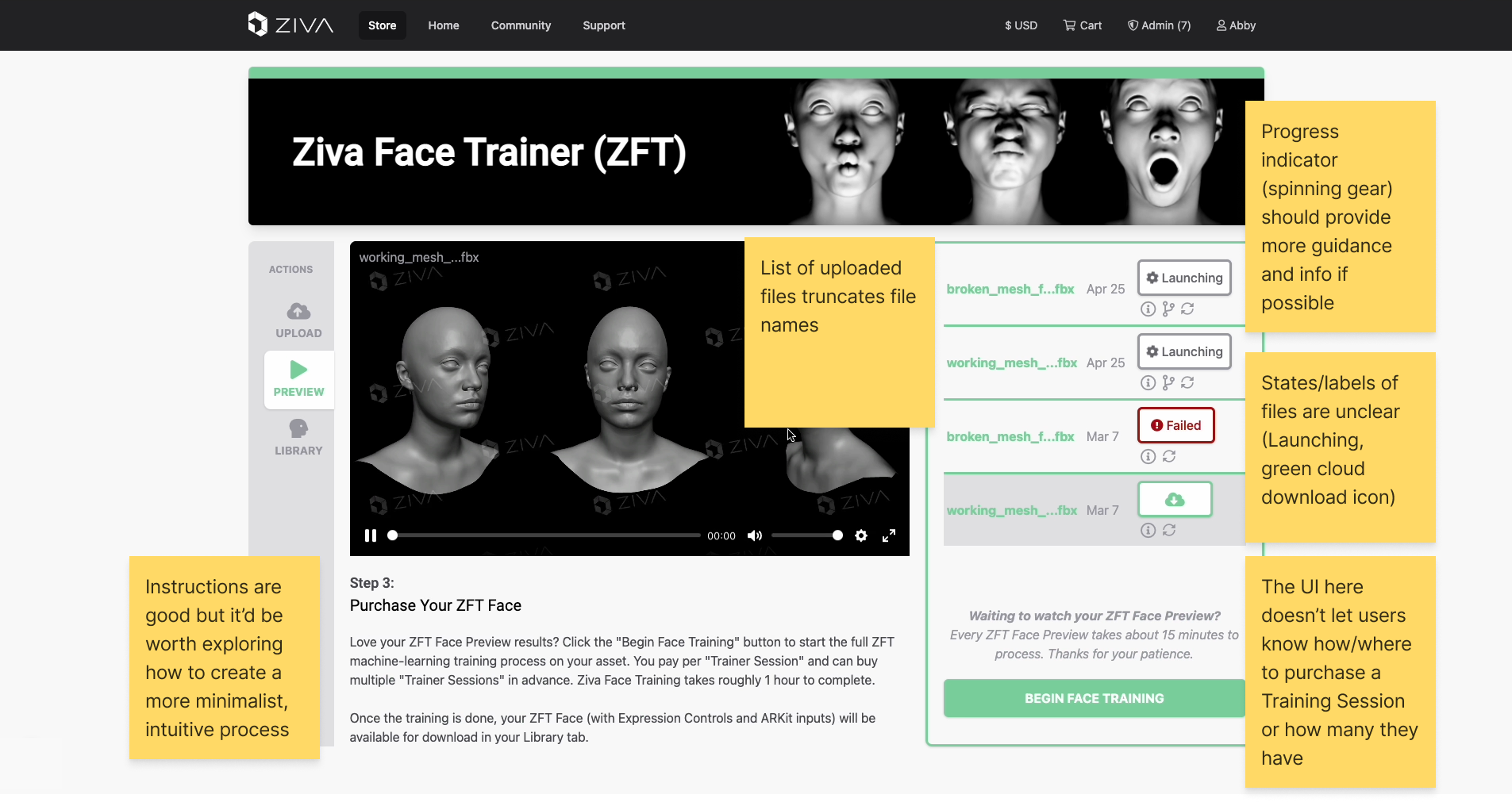1512x802 pixels.
Task: Mute the video with the speaker icon
Action: click(x=755, y=535)
